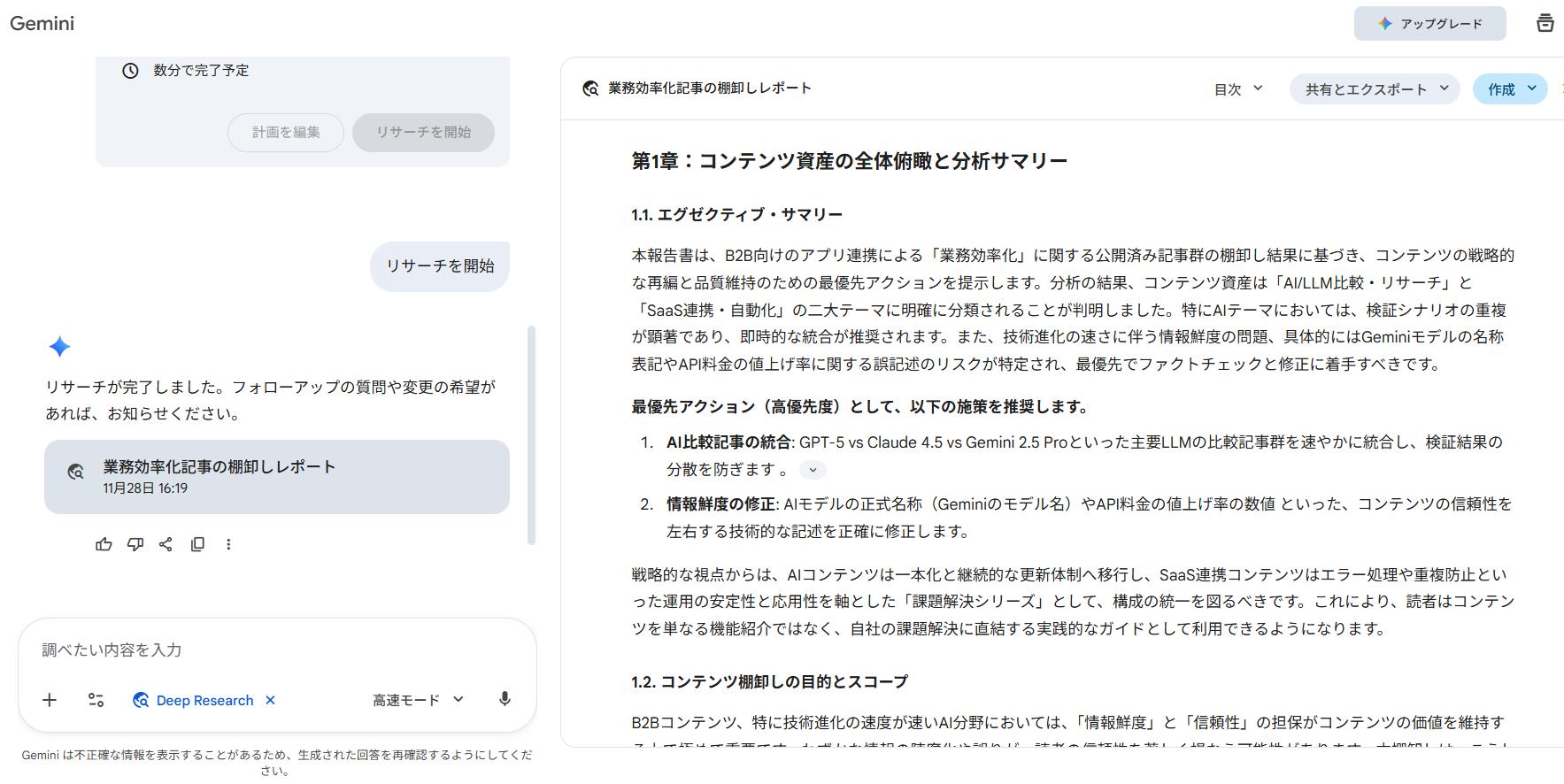This screenshot has height=784, width=1564.
Task: Open the 業務効率化記事の棚卸しレポート card
Action: coord(277,477)
